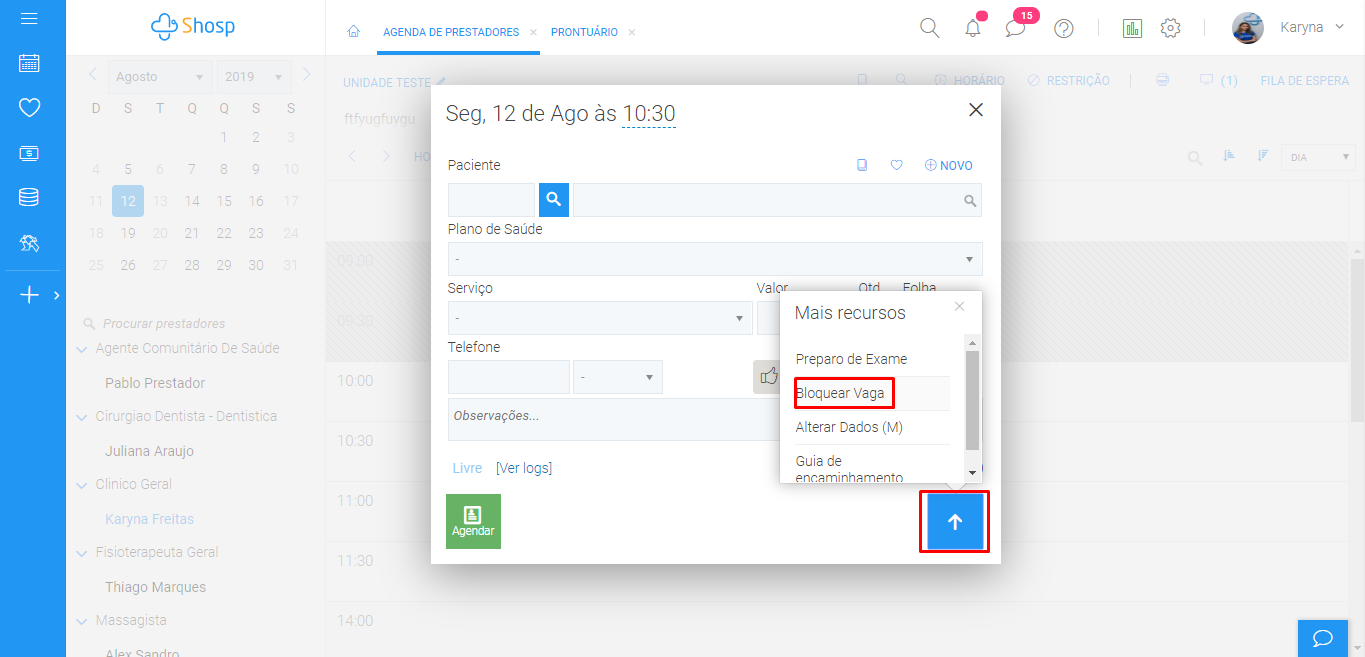The height and width of the screenshot is (657, 1365).
Task: Open the database stack icon in sidebar
Action: click(29, 197)
